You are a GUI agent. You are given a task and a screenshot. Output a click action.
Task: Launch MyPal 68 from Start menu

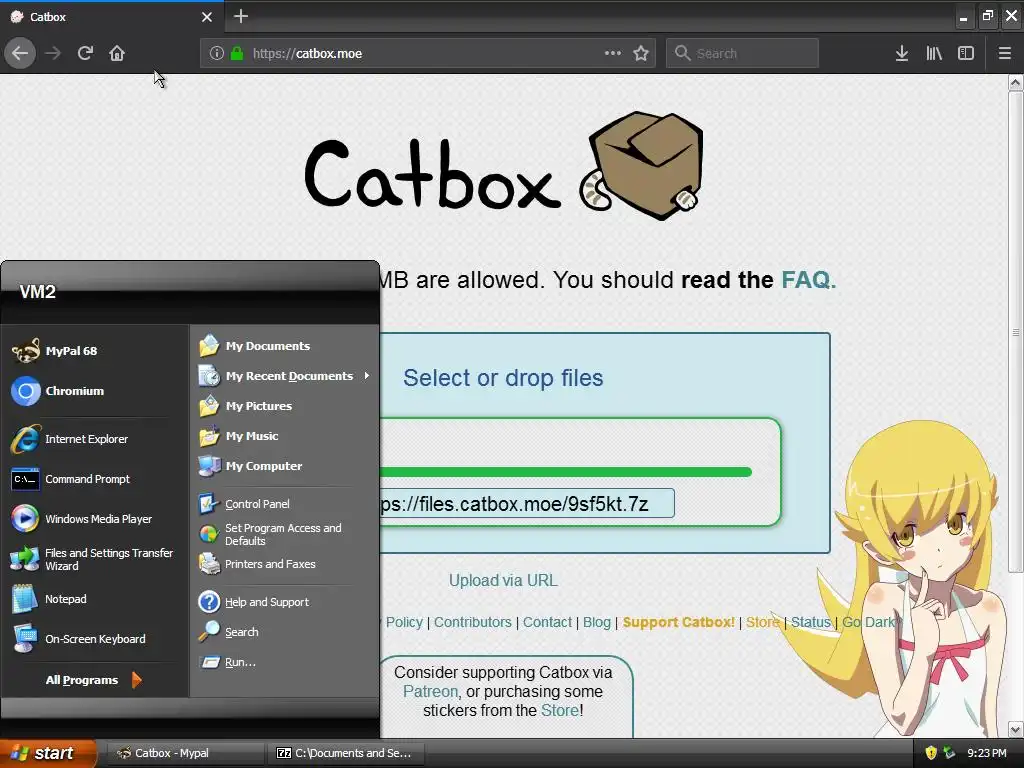point(95,351)
